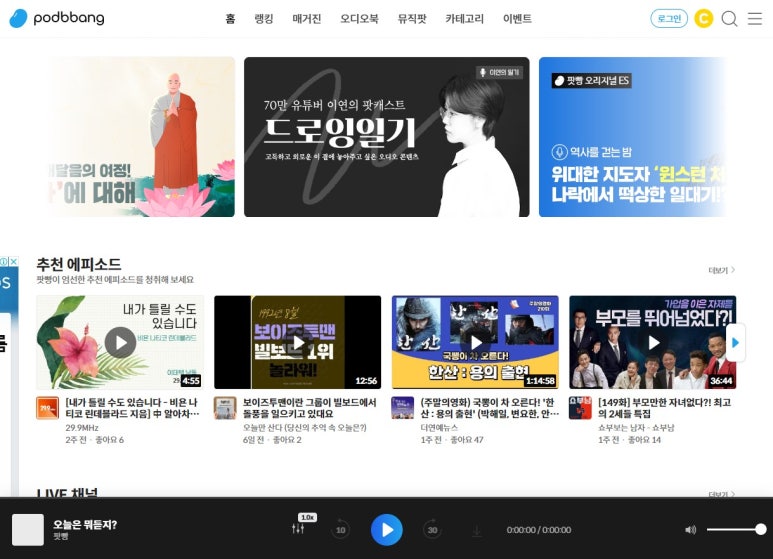Image resolution: width=773 pixels, height=559 pixels.
Task: Mute audio with the speaker icon
Action: [691, 530]
